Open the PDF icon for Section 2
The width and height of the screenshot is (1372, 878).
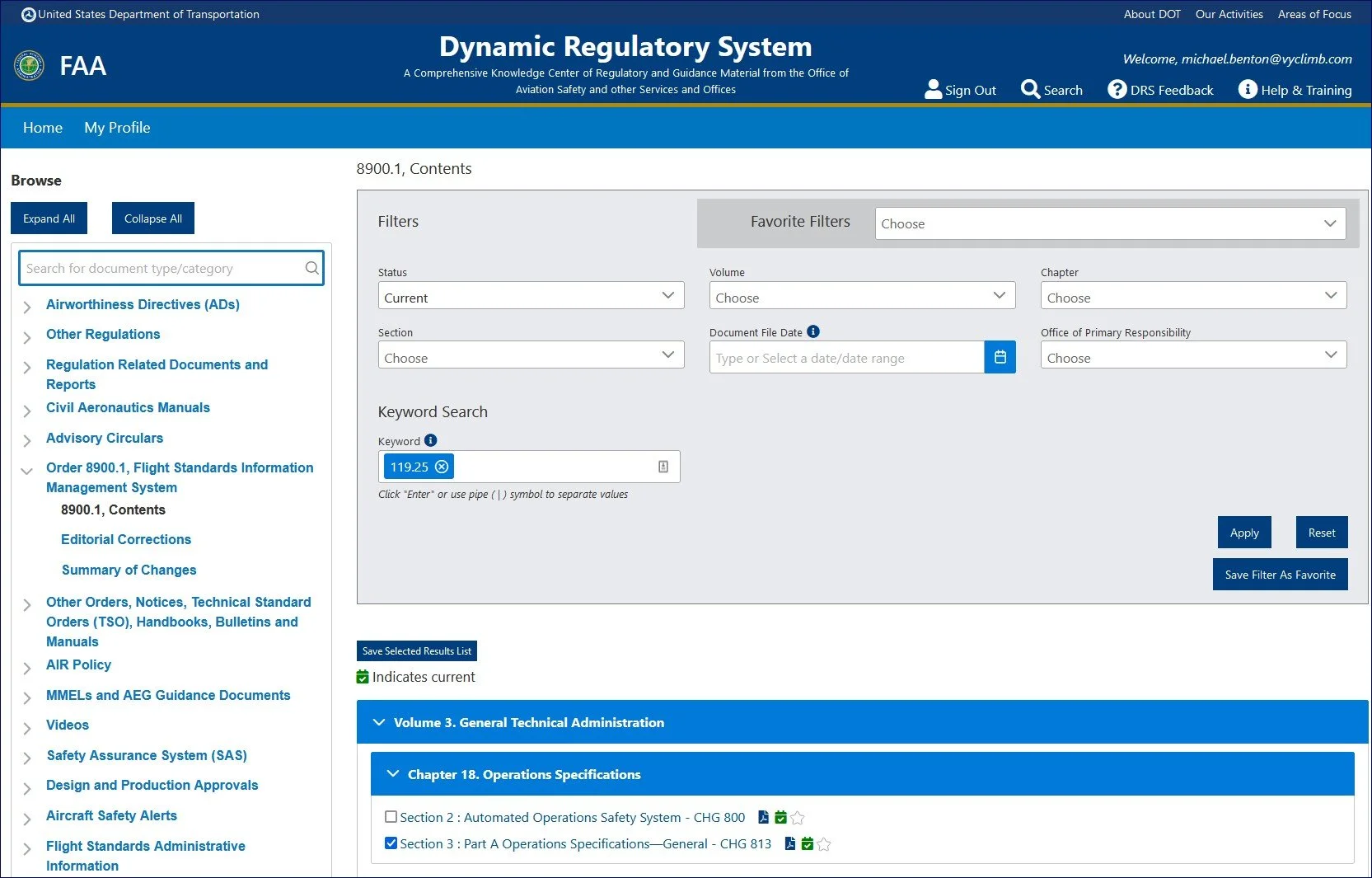coord(763,817)
